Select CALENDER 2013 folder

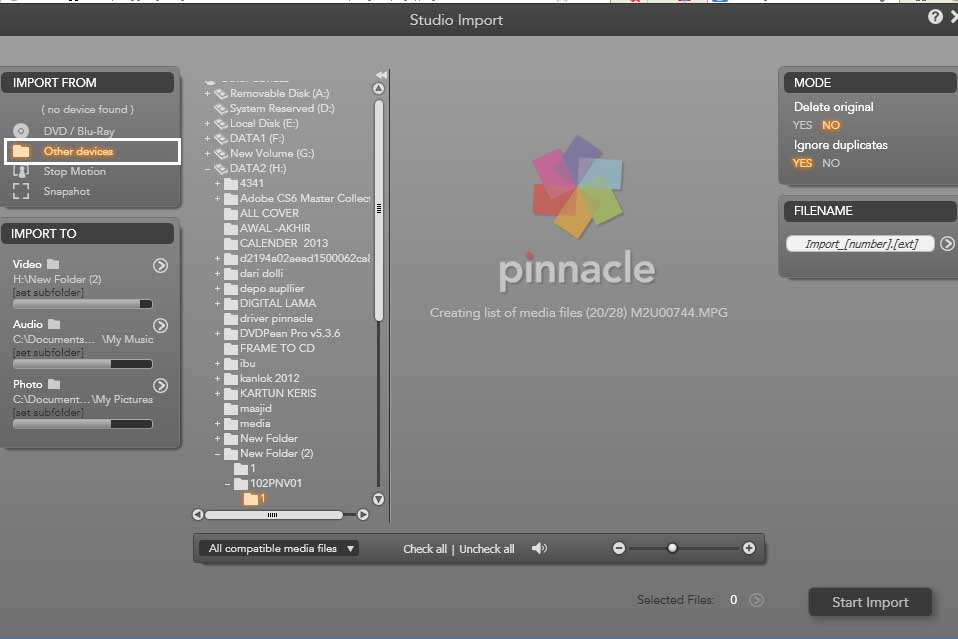point(283,243)
